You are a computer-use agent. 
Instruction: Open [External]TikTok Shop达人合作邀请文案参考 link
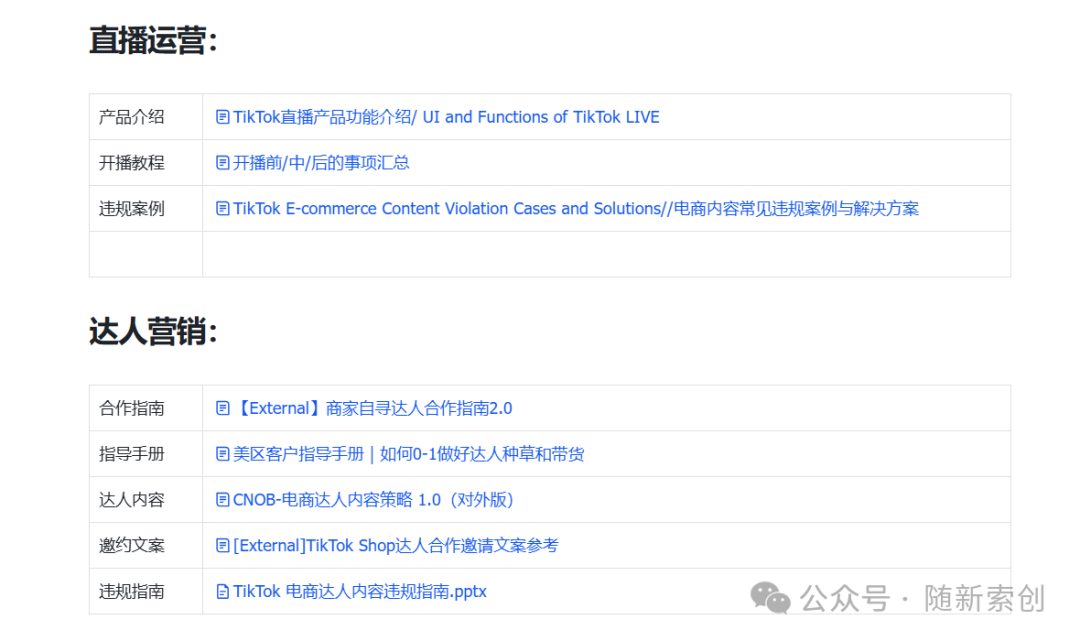395,545
